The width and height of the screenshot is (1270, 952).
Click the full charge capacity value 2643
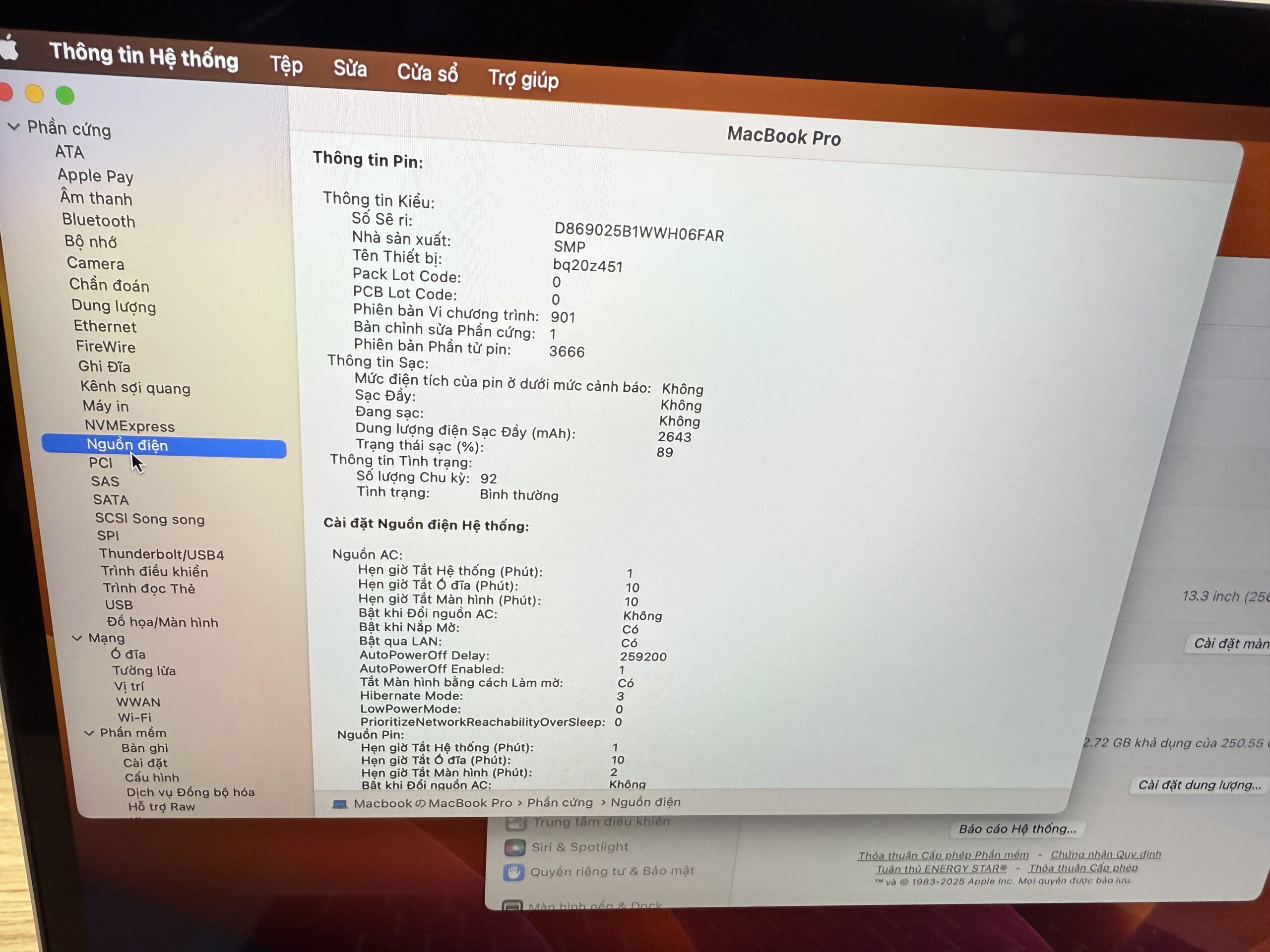[x=675, y=437]
